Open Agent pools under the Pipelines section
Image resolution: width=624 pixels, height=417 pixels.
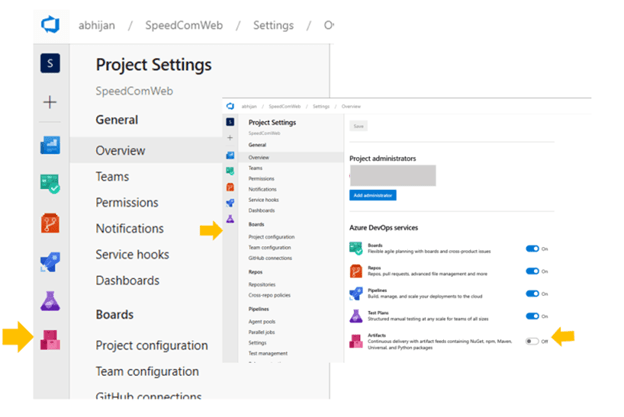(262, 321)
